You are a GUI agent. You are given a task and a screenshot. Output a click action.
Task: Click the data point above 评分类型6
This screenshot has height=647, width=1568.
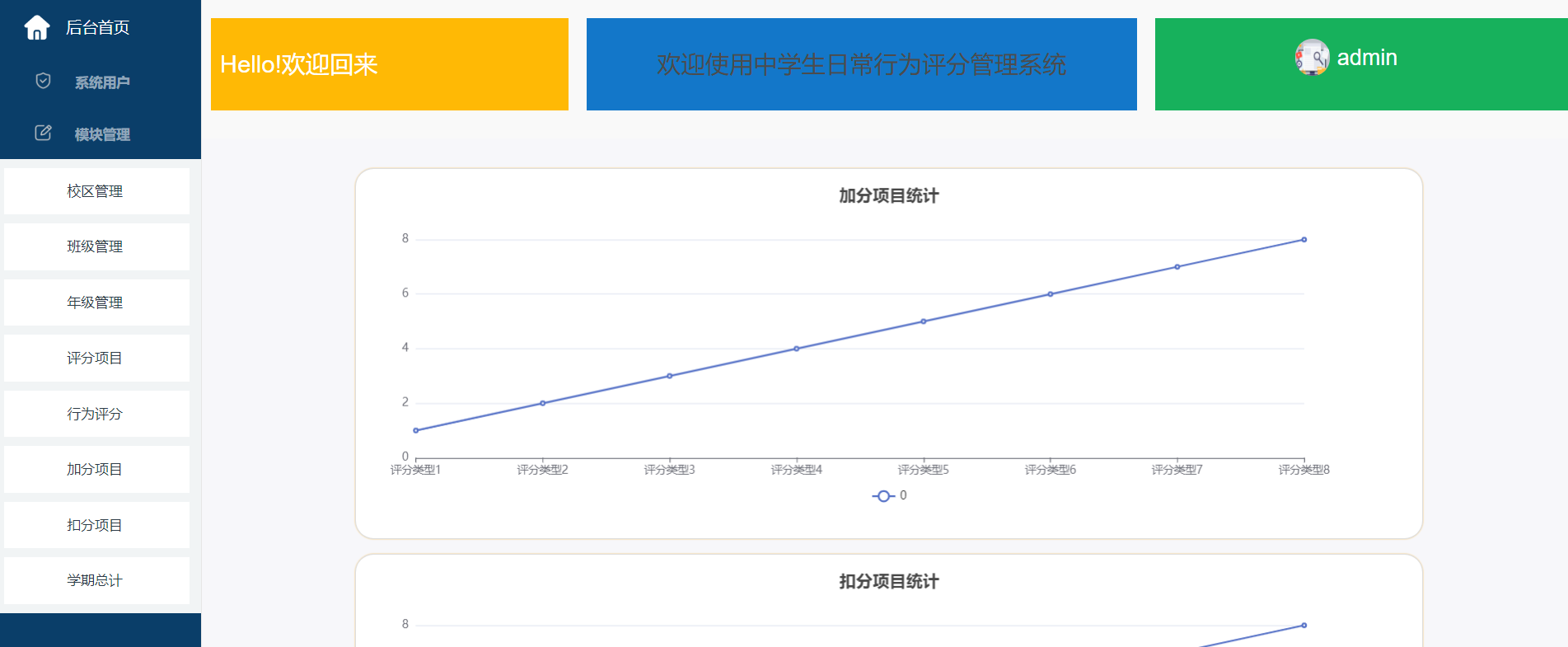[x=1051, y=294]
